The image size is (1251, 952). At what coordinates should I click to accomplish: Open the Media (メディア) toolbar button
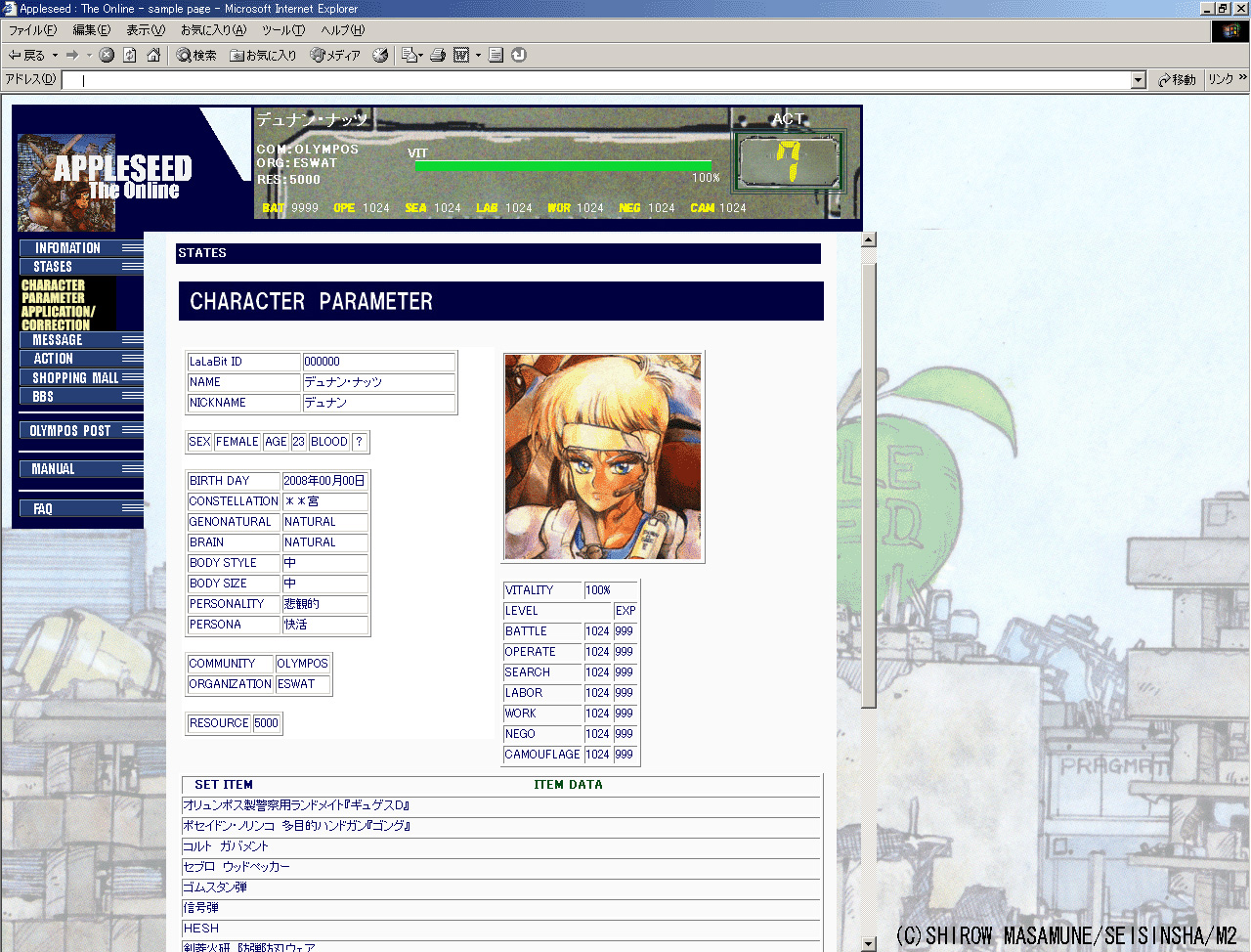(335, 56)
